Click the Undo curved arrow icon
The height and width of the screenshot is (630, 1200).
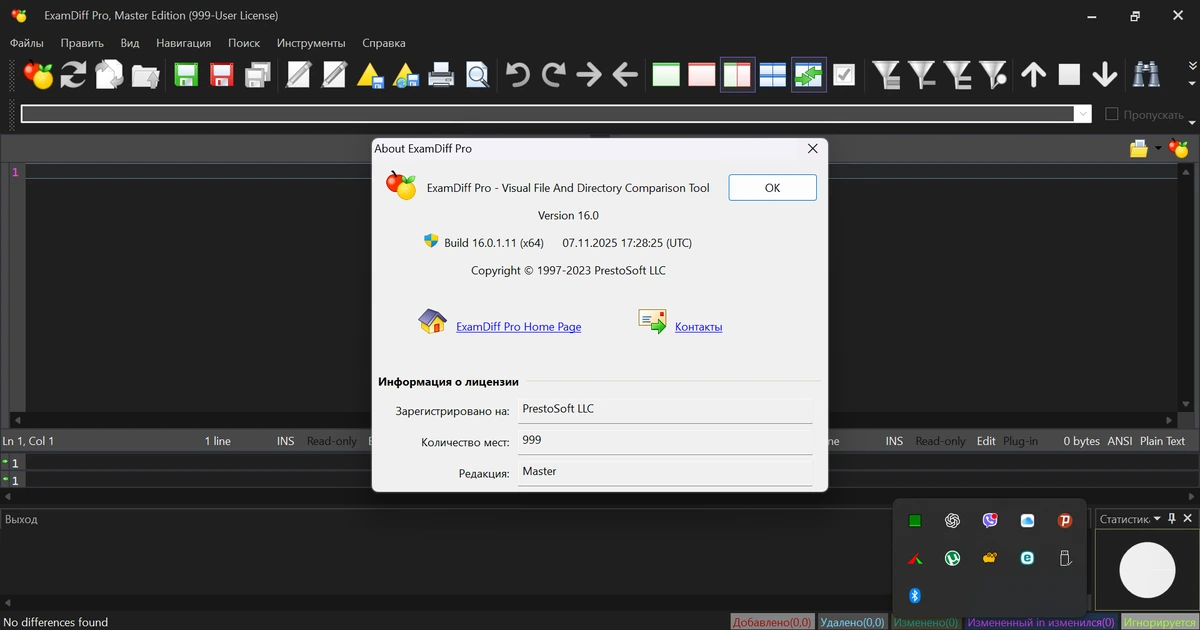point(518,75)
